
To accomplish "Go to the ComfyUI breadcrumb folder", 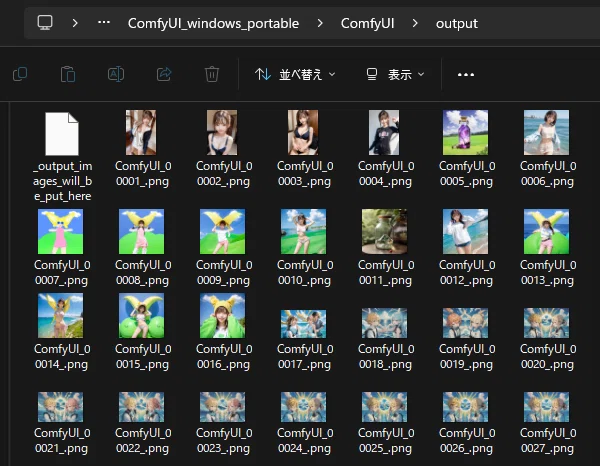I will point(367,23).
